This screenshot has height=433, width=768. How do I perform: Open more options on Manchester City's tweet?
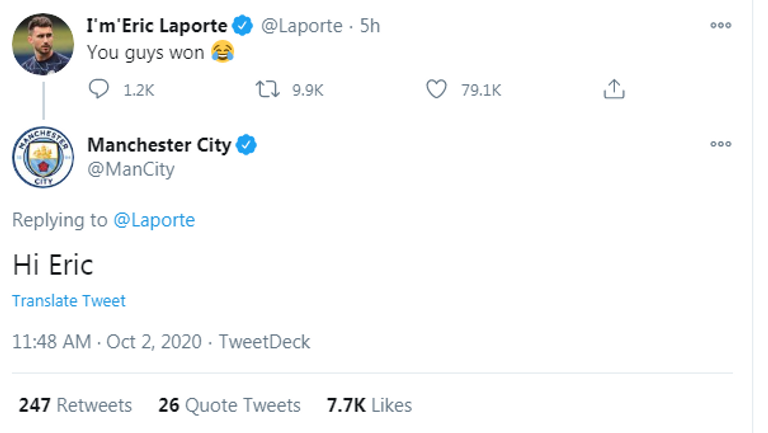pos(720,145)
